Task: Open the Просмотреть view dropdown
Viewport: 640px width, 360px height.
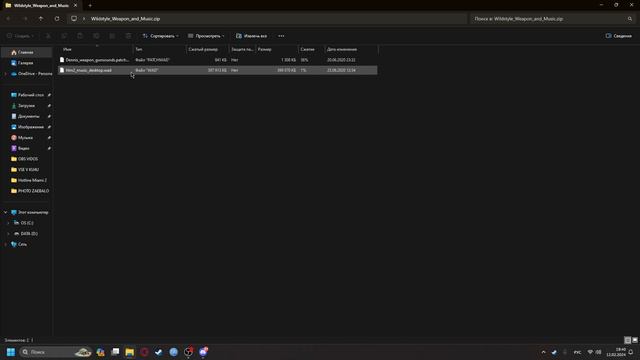Action: pos(206,36)
